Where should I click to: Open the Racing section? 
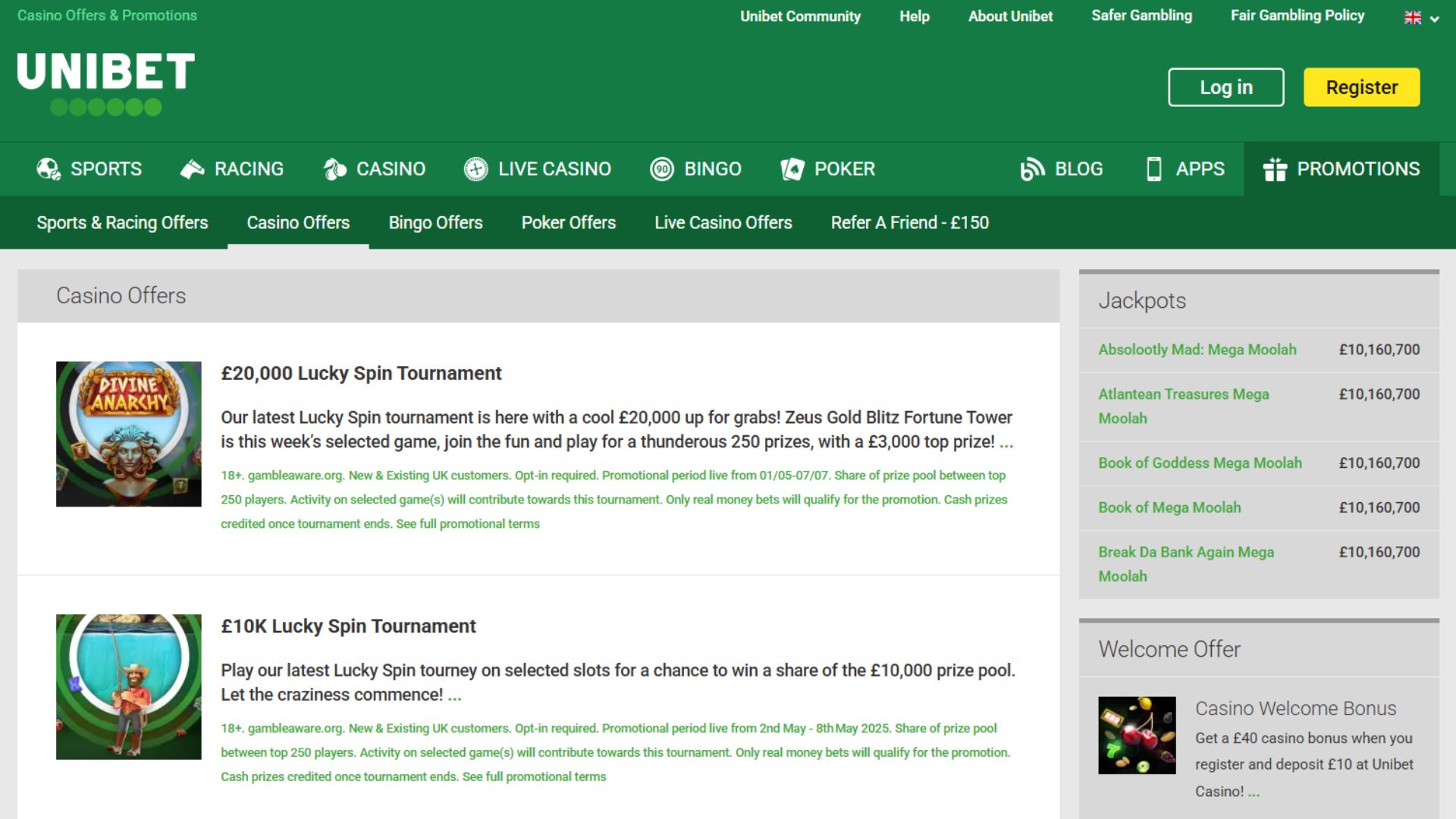[231, 168]
